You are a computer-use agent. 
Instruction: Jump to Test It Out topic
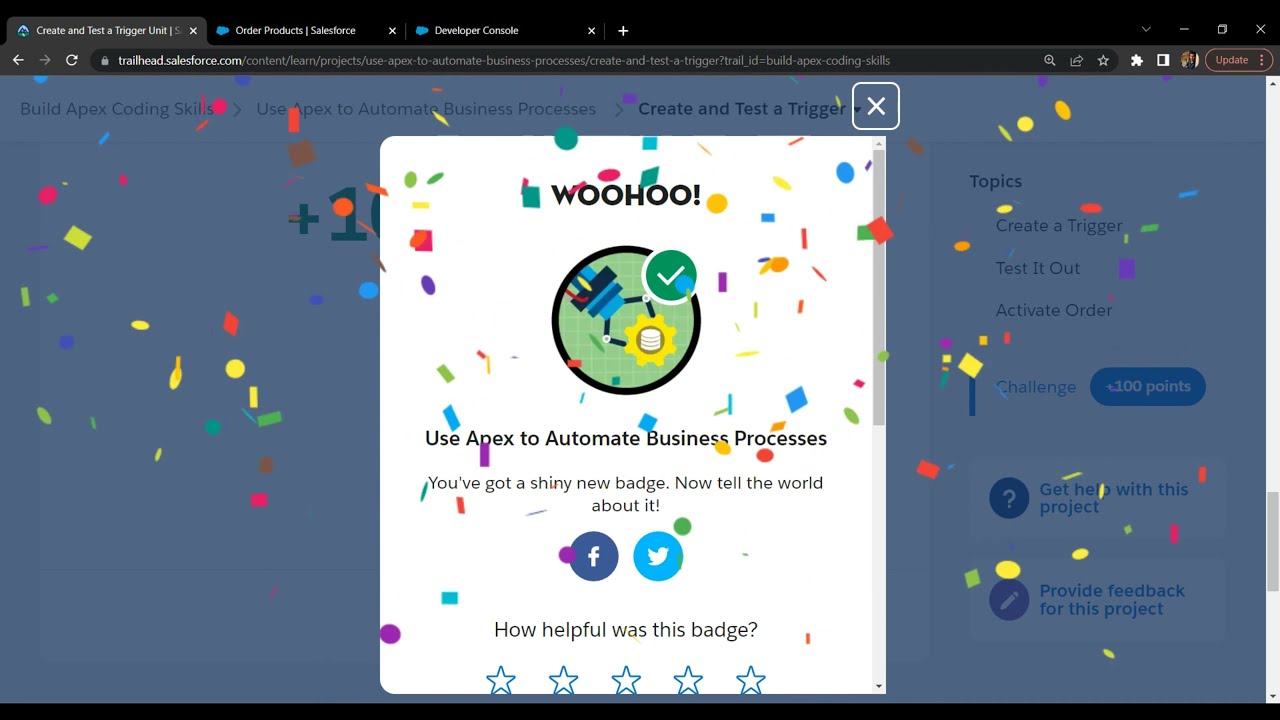click(x=1038, y=268)
